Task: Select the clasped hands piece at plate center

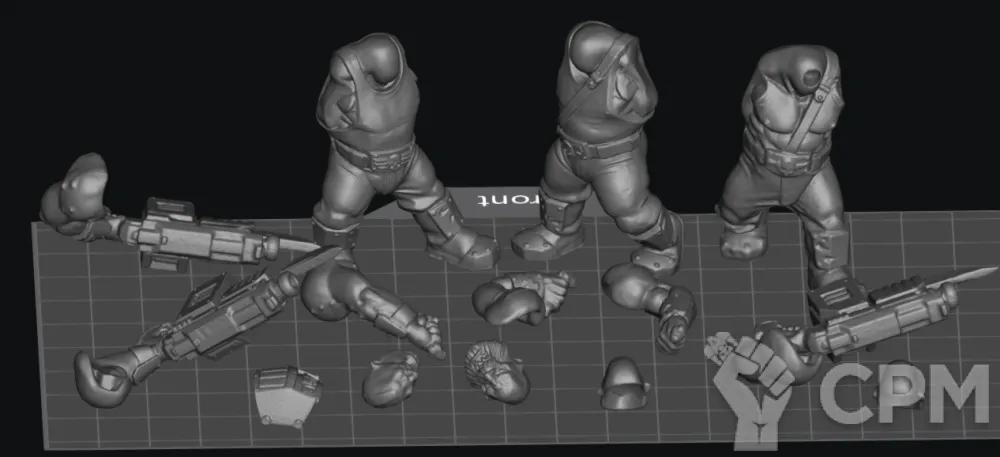Action: (x=520, y=297)
